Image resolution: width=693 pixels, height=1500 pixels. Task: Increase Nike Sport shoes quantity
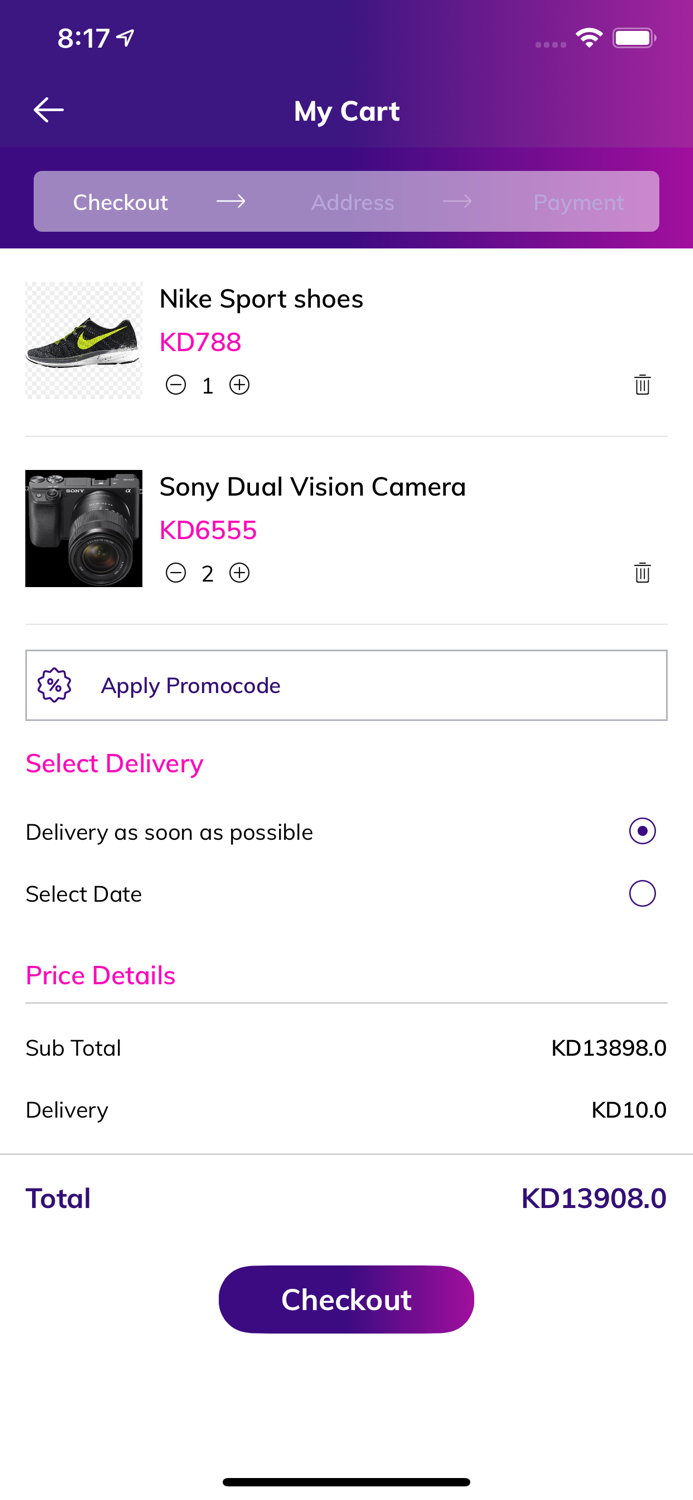coord(239,385)
